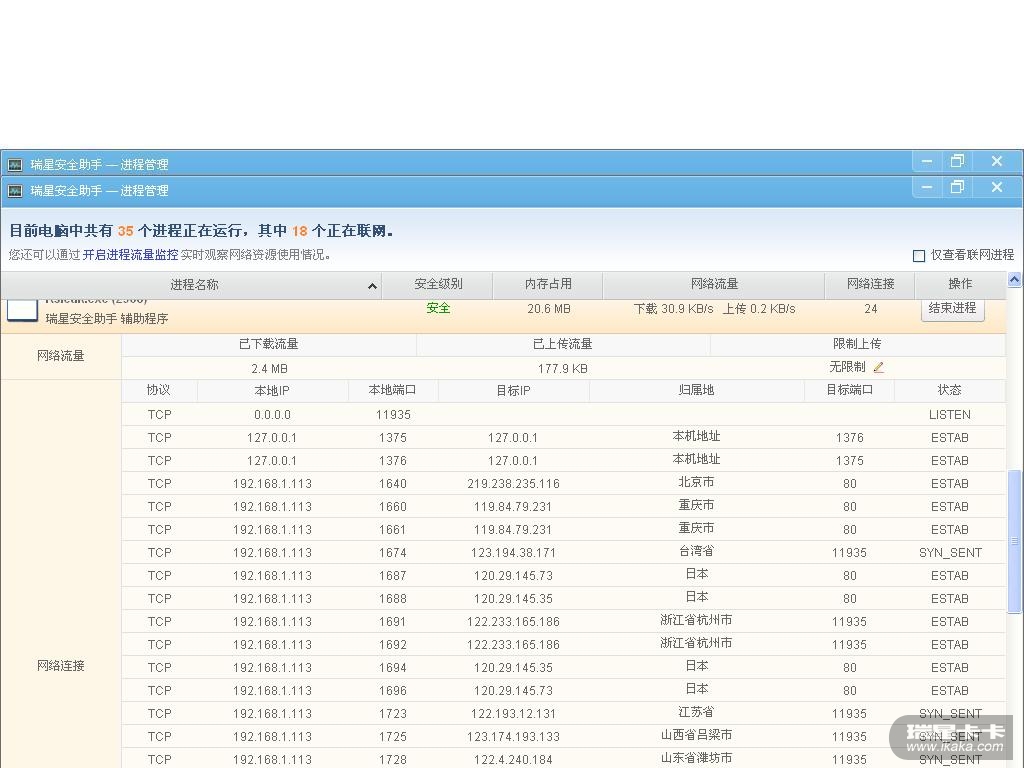The height and width of the screenshot is (768, 1024).
Task: Minimize the front 进程管理 window
Action: click(x=927, y=187)
